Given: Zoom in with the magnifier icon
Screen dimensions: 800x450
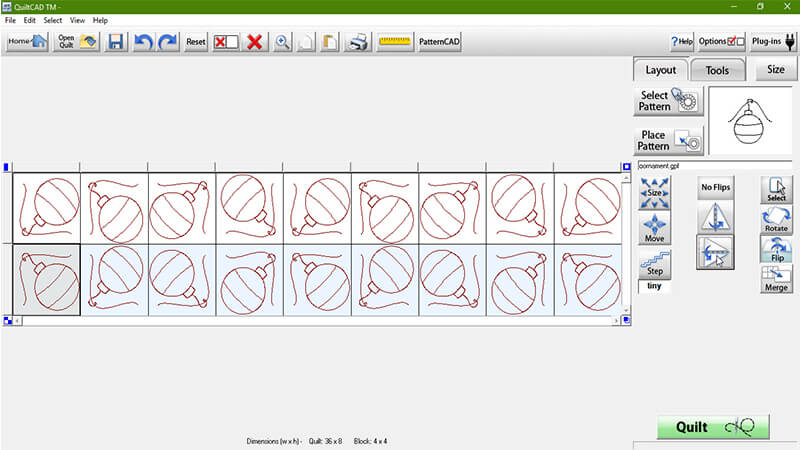Looking at the screenshot, I should click(x=283, y=41).
